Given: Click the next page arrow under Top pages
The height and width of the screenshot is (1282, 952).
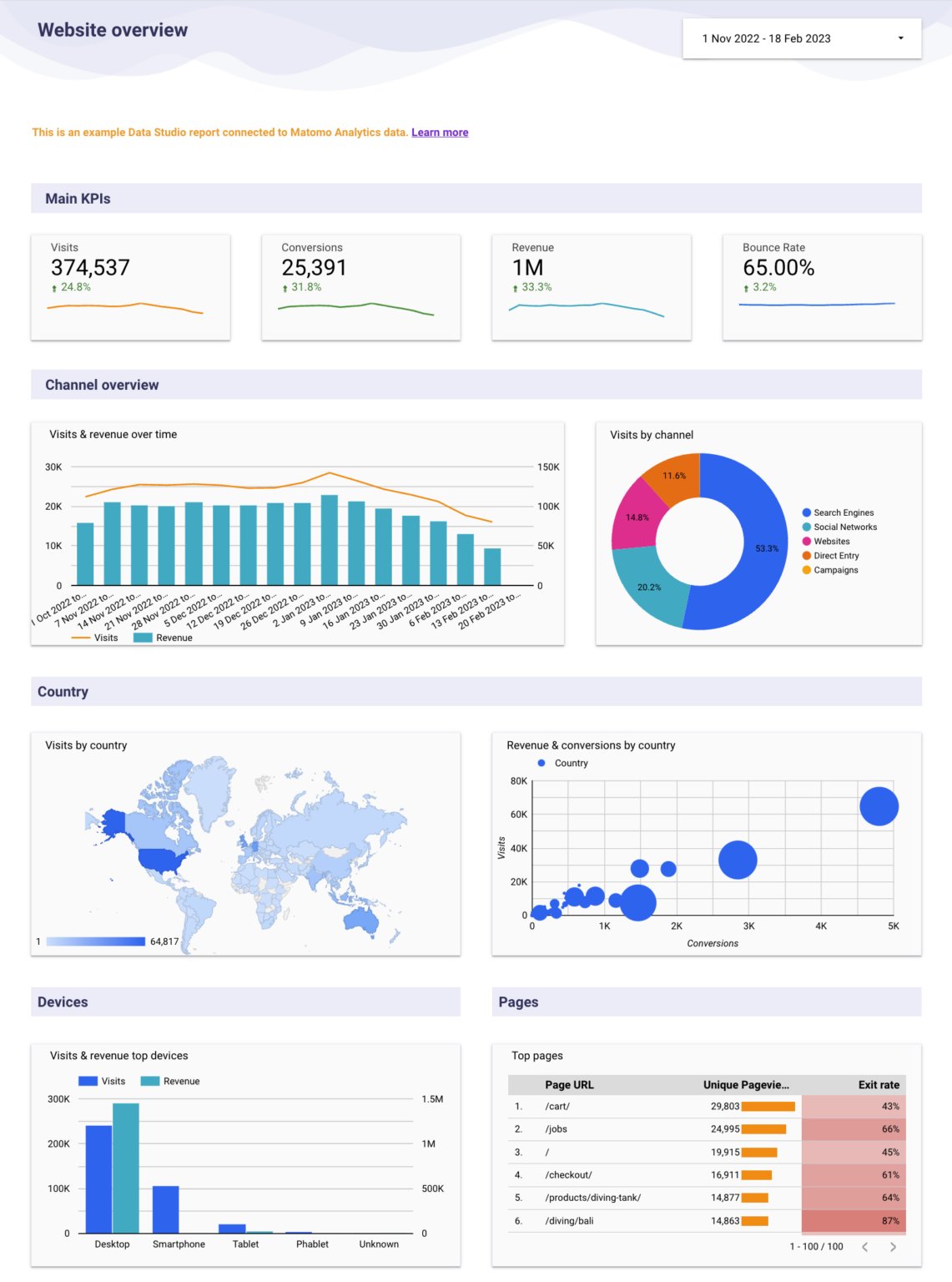Looking at the screenshot, I should click(x=893, y=1246).
